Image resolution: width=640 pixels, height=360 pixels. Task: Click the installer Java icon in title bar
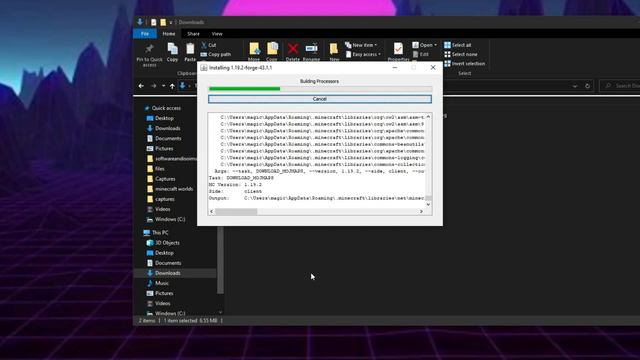click(204, 68)
